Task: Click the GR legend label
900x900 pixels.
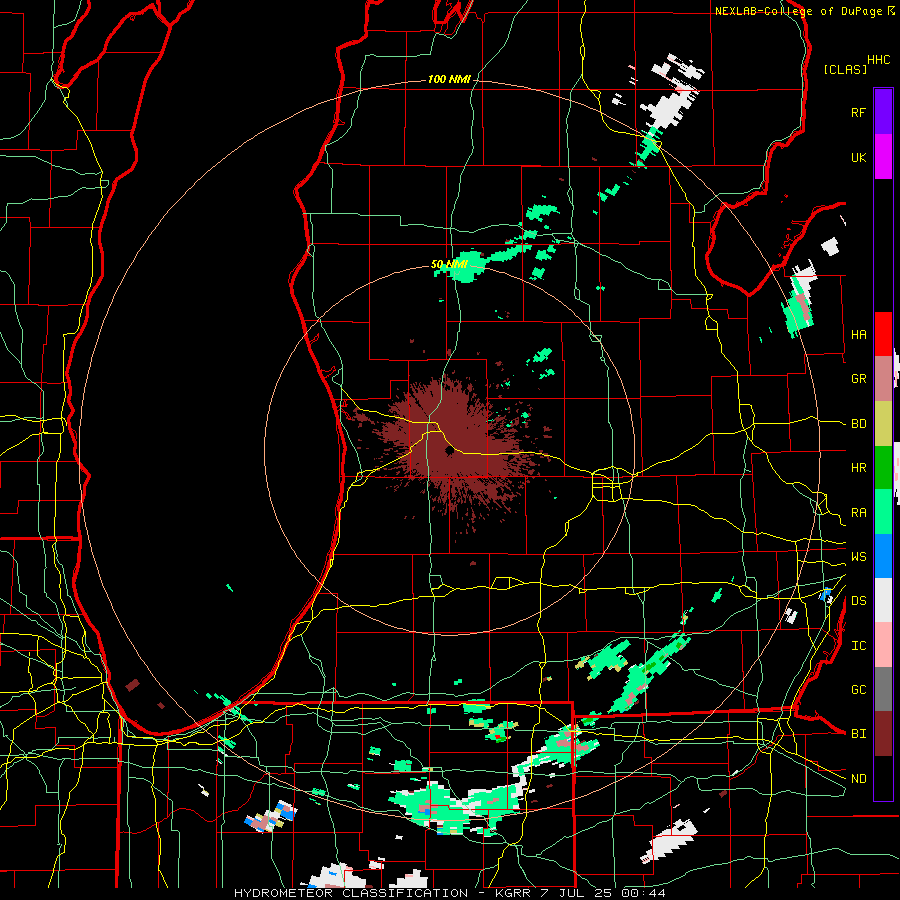Action: [859, 379]
